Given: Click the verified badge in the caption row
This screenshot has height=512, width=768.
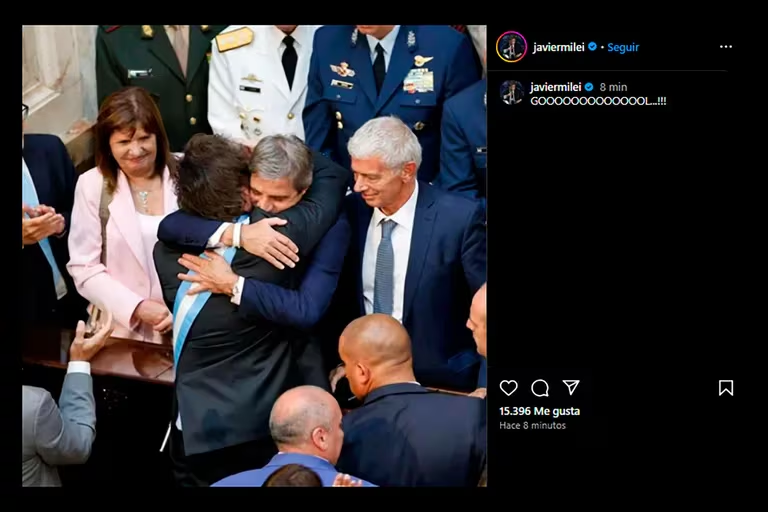Looking at the screenshot, I should 589,87.
